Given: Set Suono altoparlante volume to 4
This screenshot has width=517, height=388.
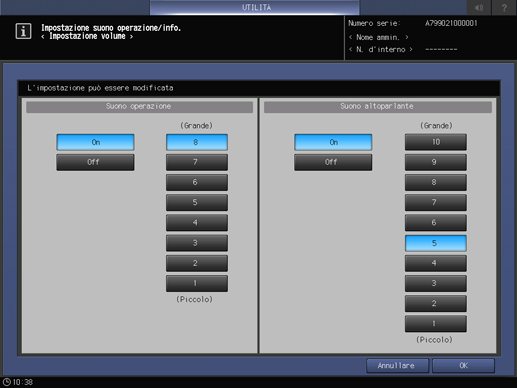Looking at the screenshot, I should (x=436, y=263).
